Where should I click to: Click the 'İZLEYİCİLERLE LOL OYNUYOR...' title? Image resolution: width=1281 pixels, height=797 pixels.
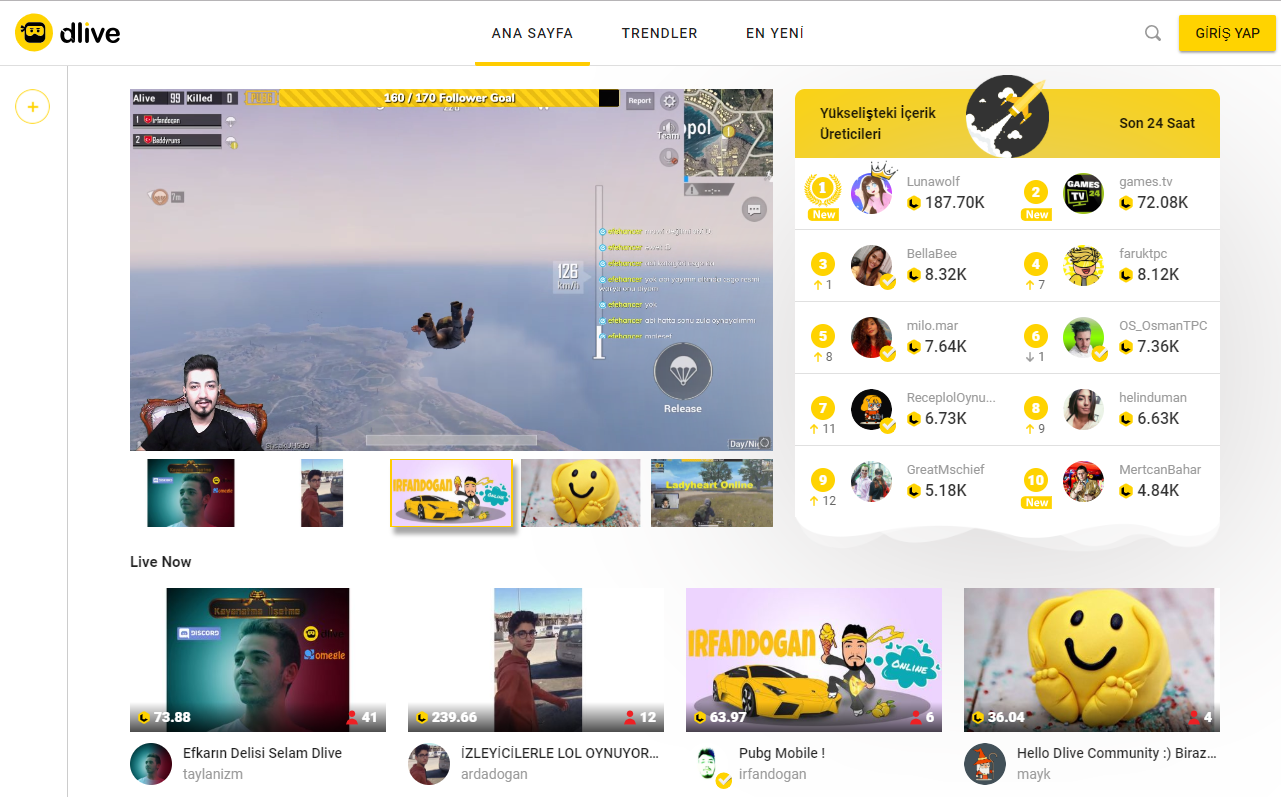560,753
